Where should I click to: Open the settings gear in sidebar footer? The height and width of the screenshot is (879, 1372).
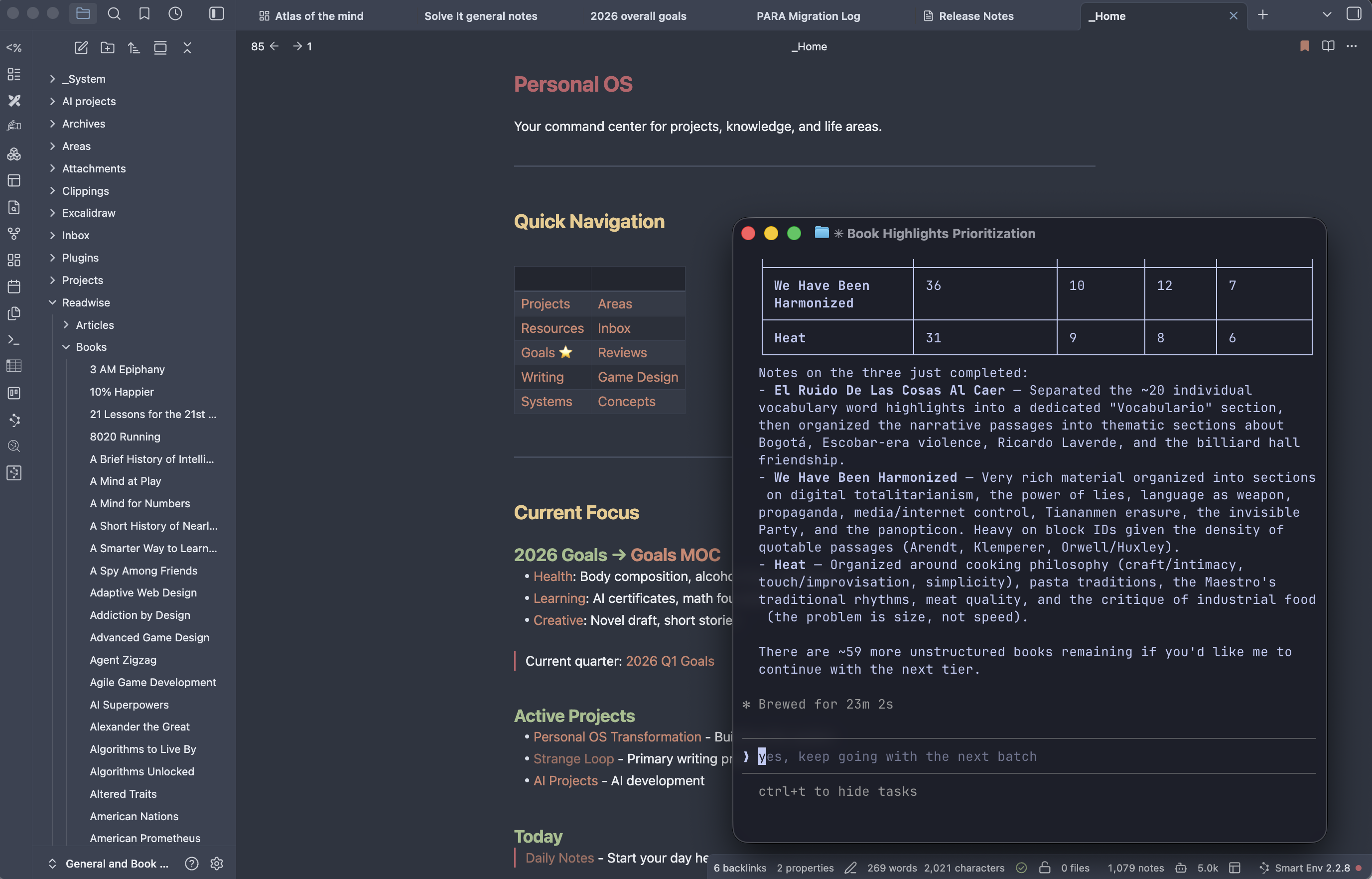(x=216, y=863)
